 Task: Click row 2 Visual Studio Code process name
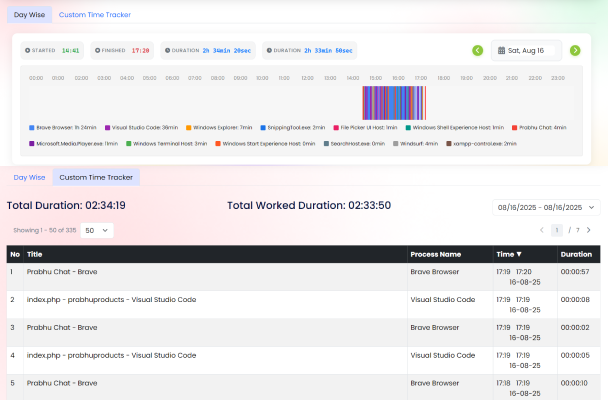tap(443, 300)
